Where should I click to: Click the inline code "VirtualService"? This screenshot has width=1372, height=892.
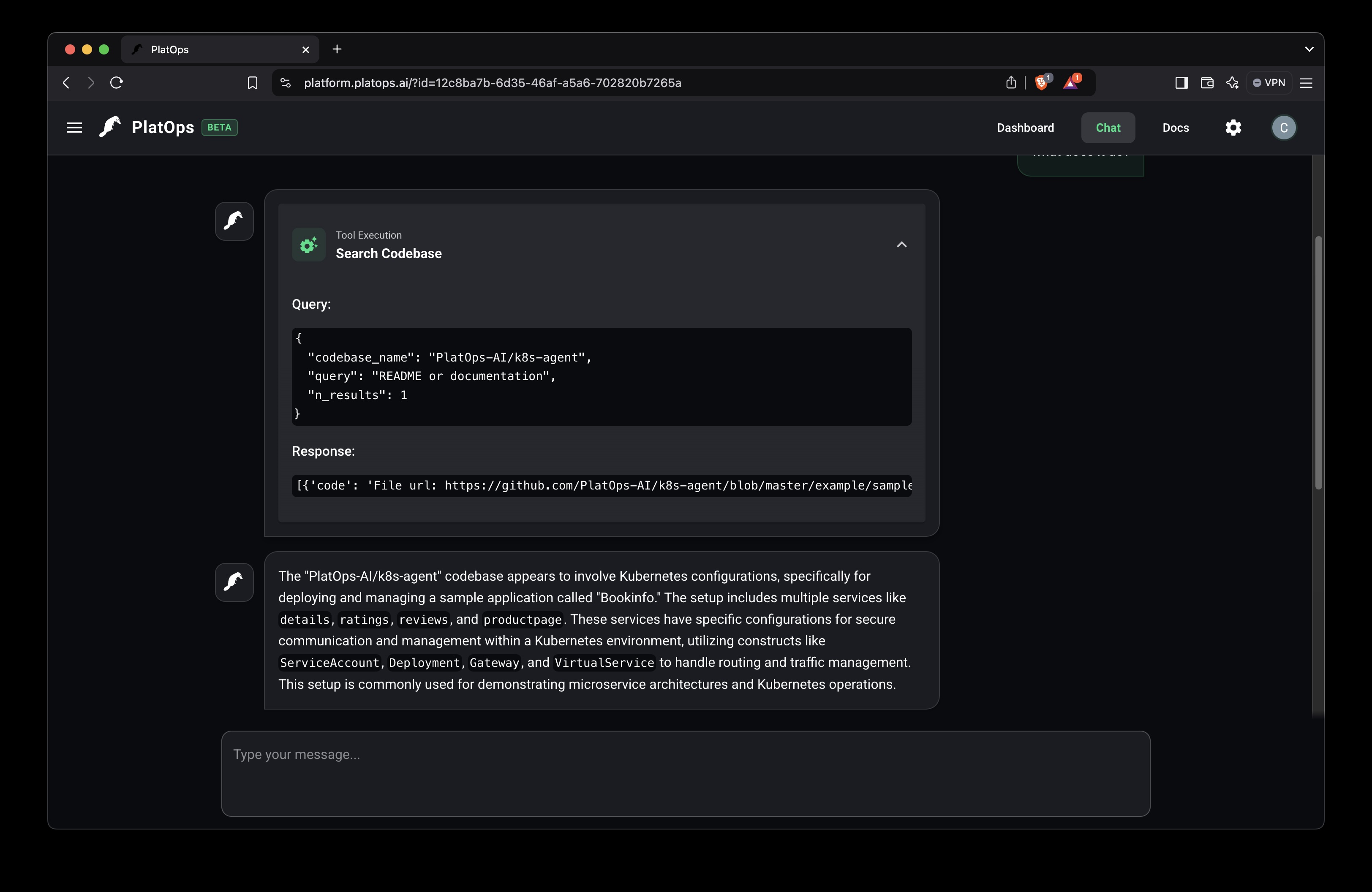[604, 663]
